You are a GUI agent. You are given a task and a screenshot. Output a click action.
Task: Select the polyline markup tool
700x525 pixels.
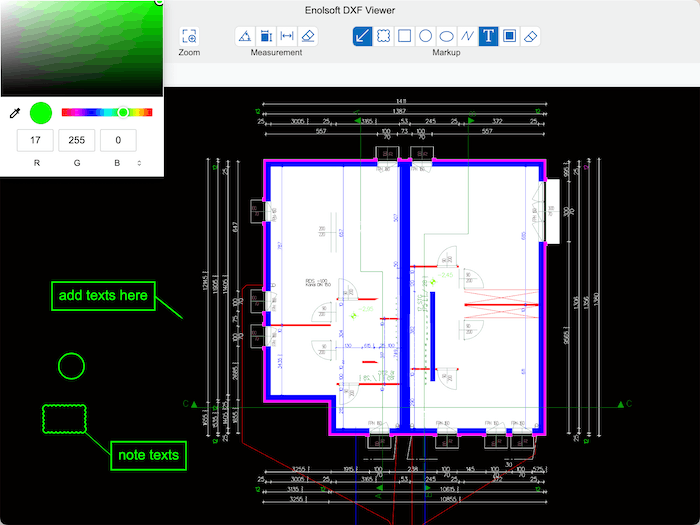click(x=467, y=36)
